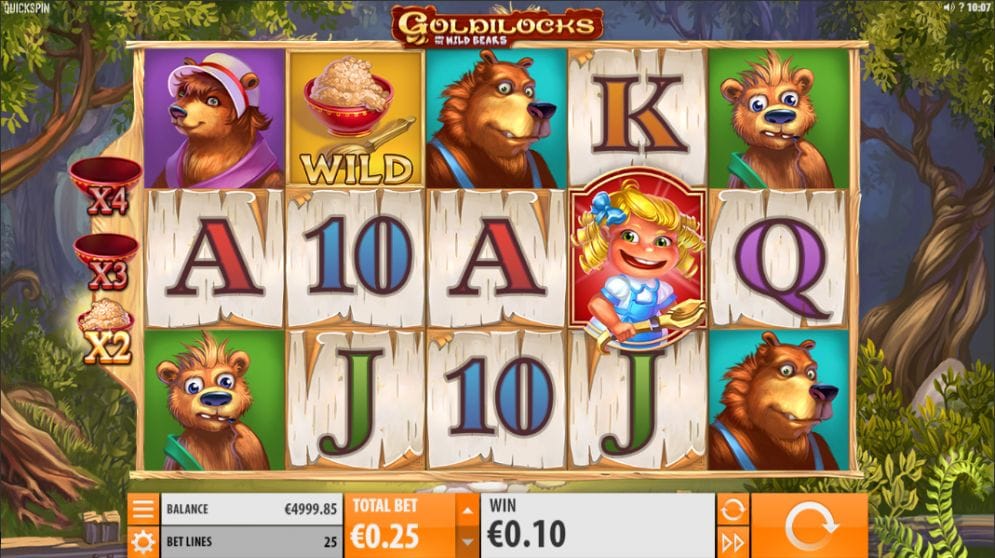Click the Goldilocks girl symbol

[x=637, y=259]
